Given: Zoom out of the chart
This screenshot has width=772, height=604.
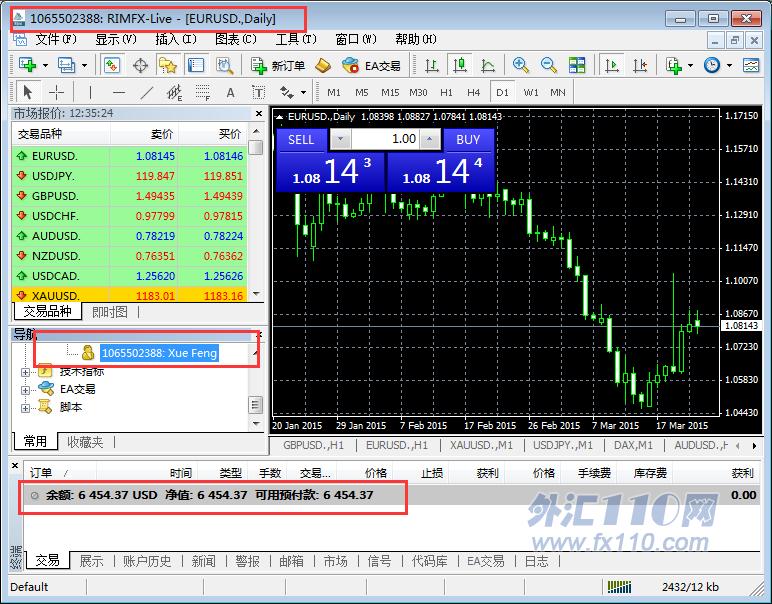Looking at the screenshot, I should tap(548, 65).
